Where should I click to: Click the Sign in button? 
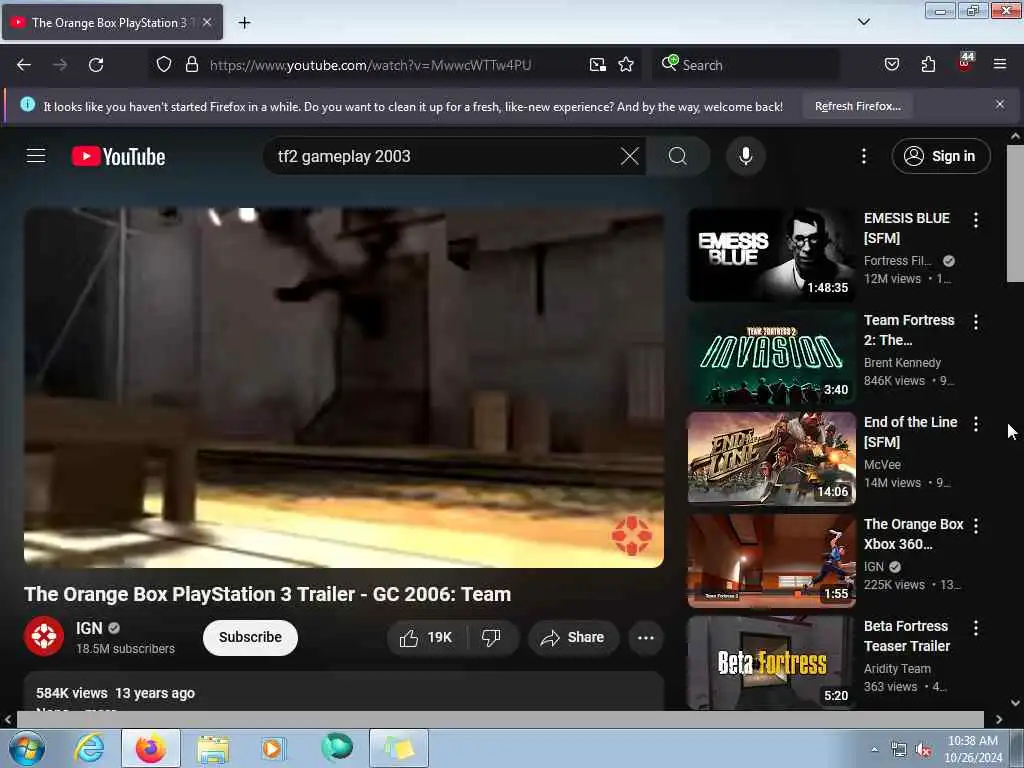[940, 156]
